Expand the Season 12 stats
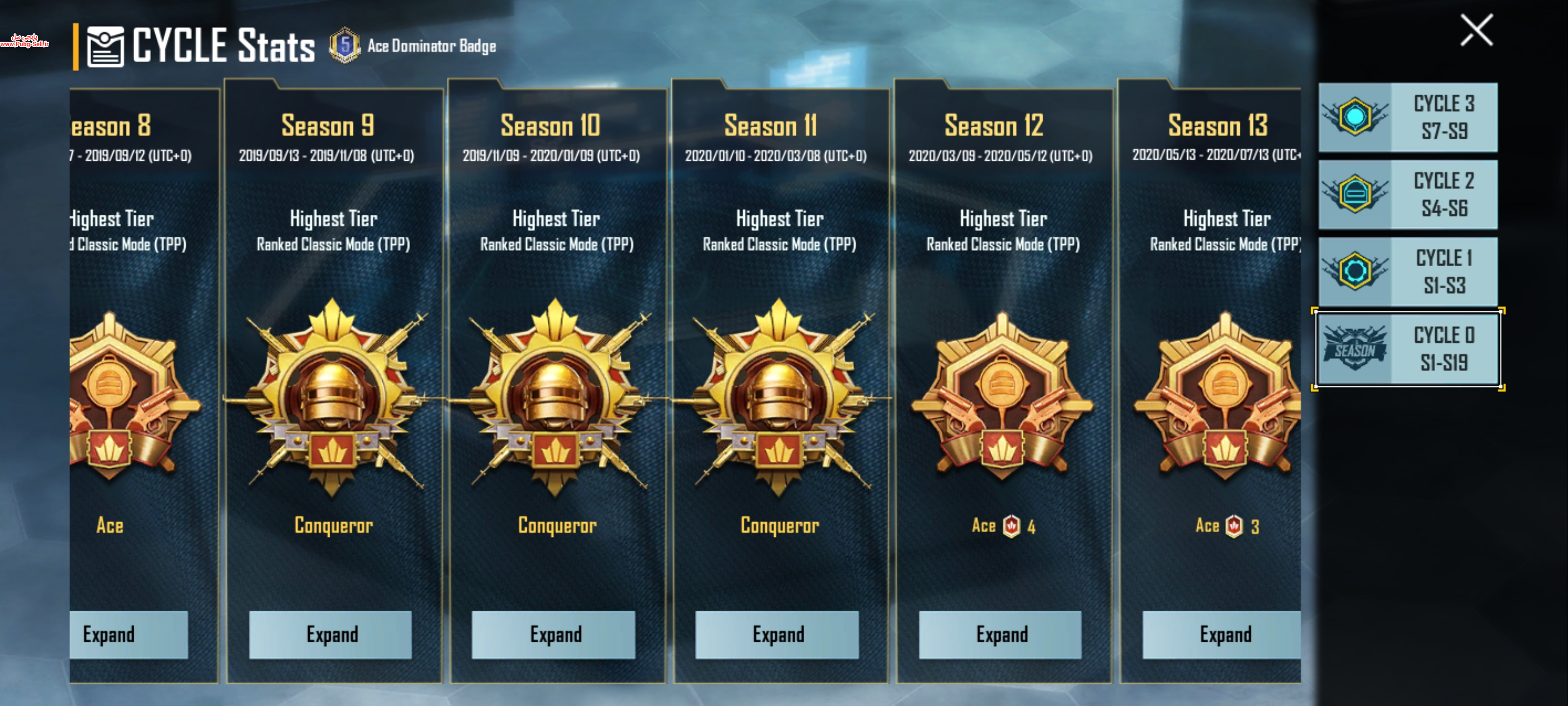Screen dimensions: 1568x706 [x=1000, y=634]
